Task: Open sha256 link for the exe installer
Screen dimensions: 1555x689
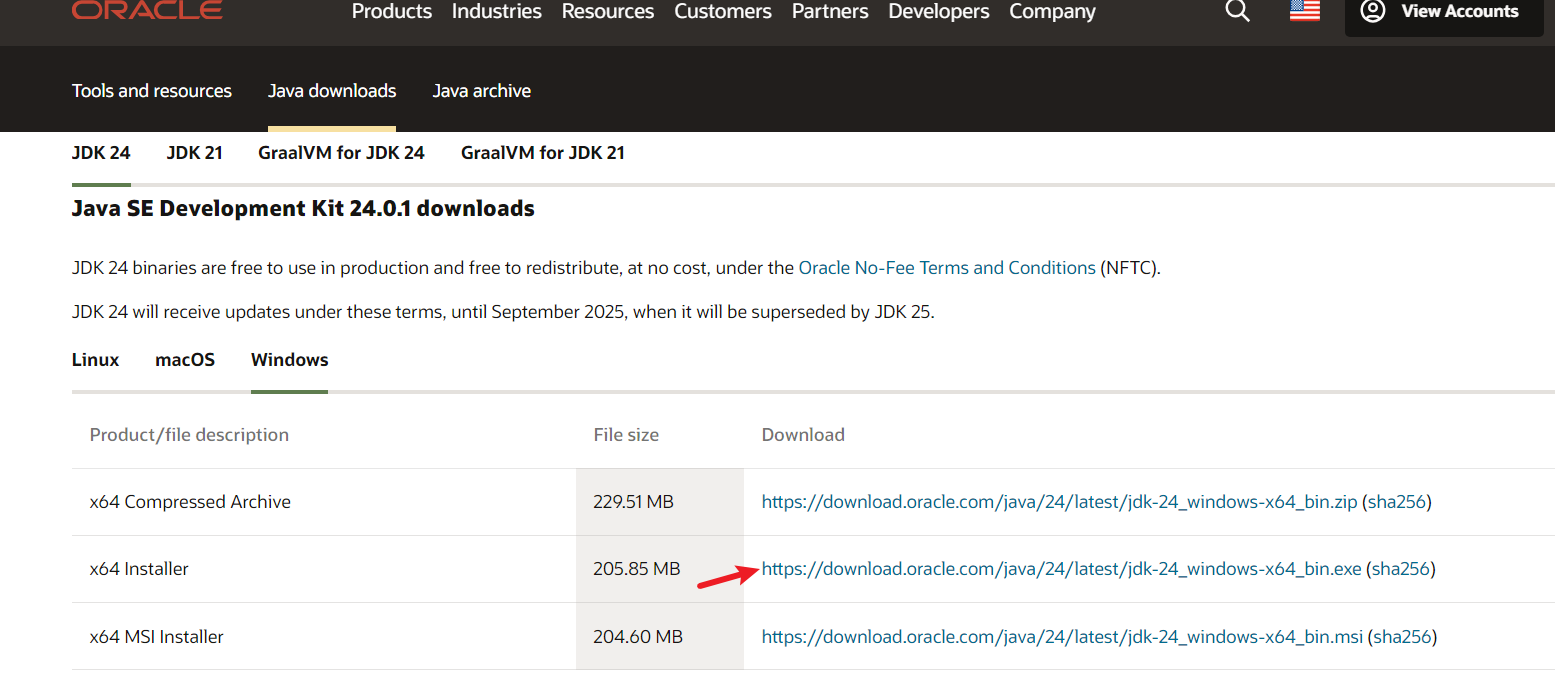Action: (x=1400, y=569)
